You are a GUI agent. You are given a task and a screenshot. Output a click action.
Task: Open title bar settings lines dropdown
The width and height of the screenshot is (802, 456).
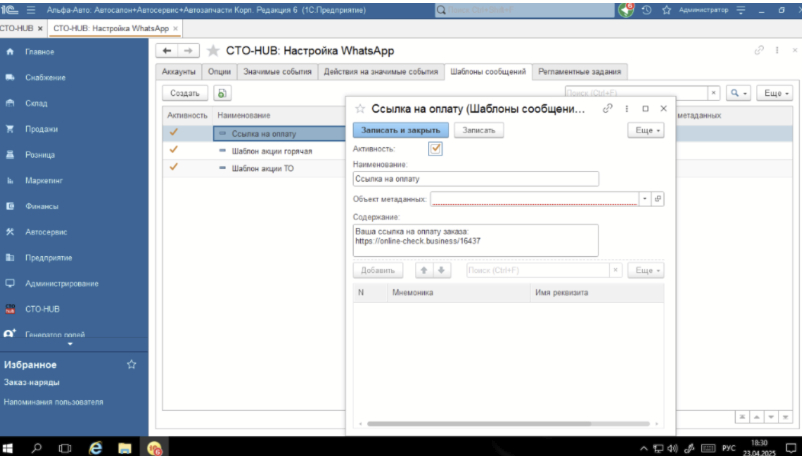741,10
